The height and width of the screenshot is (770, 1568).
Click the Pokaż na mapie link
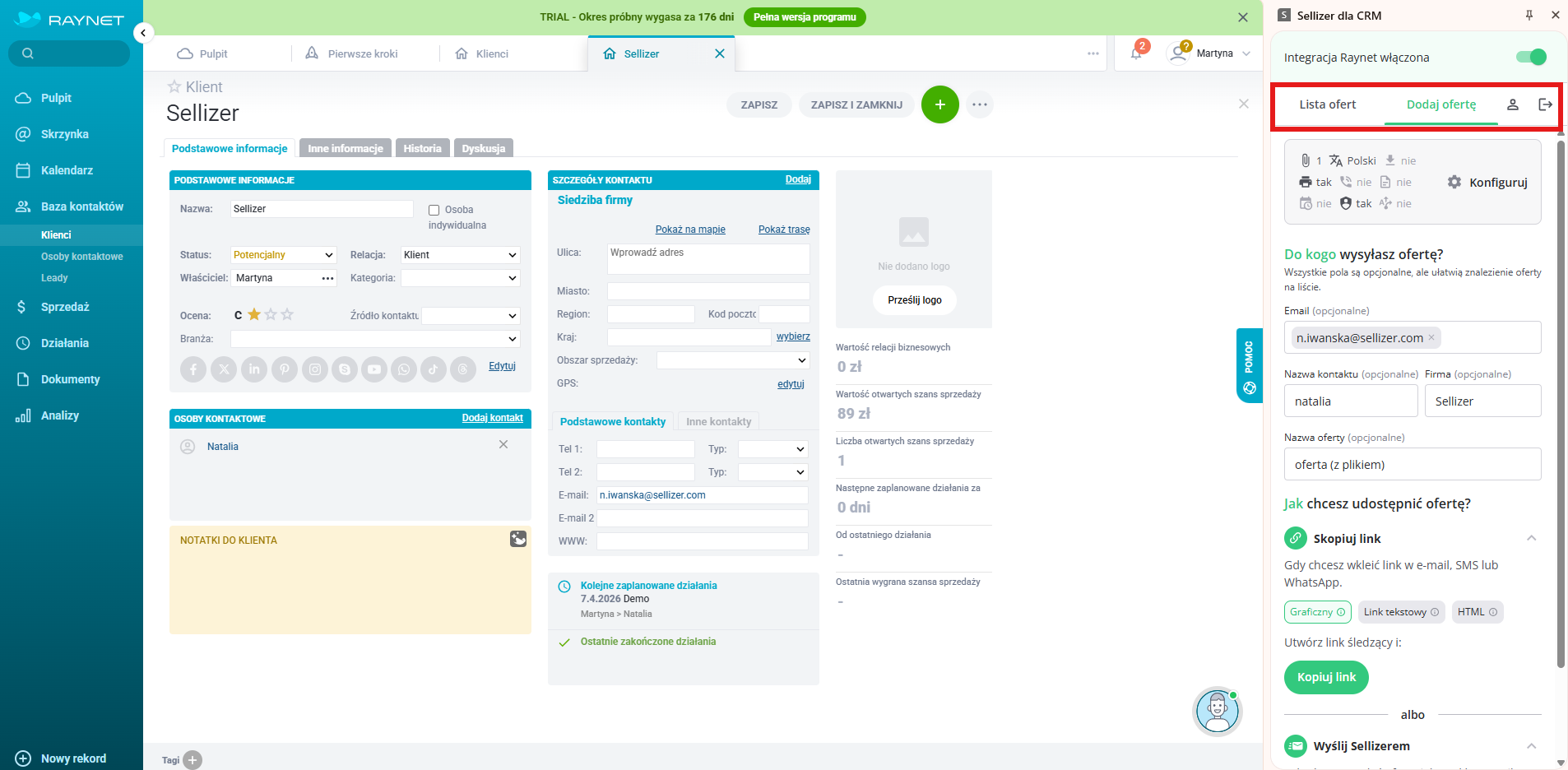tap(689, 230)
